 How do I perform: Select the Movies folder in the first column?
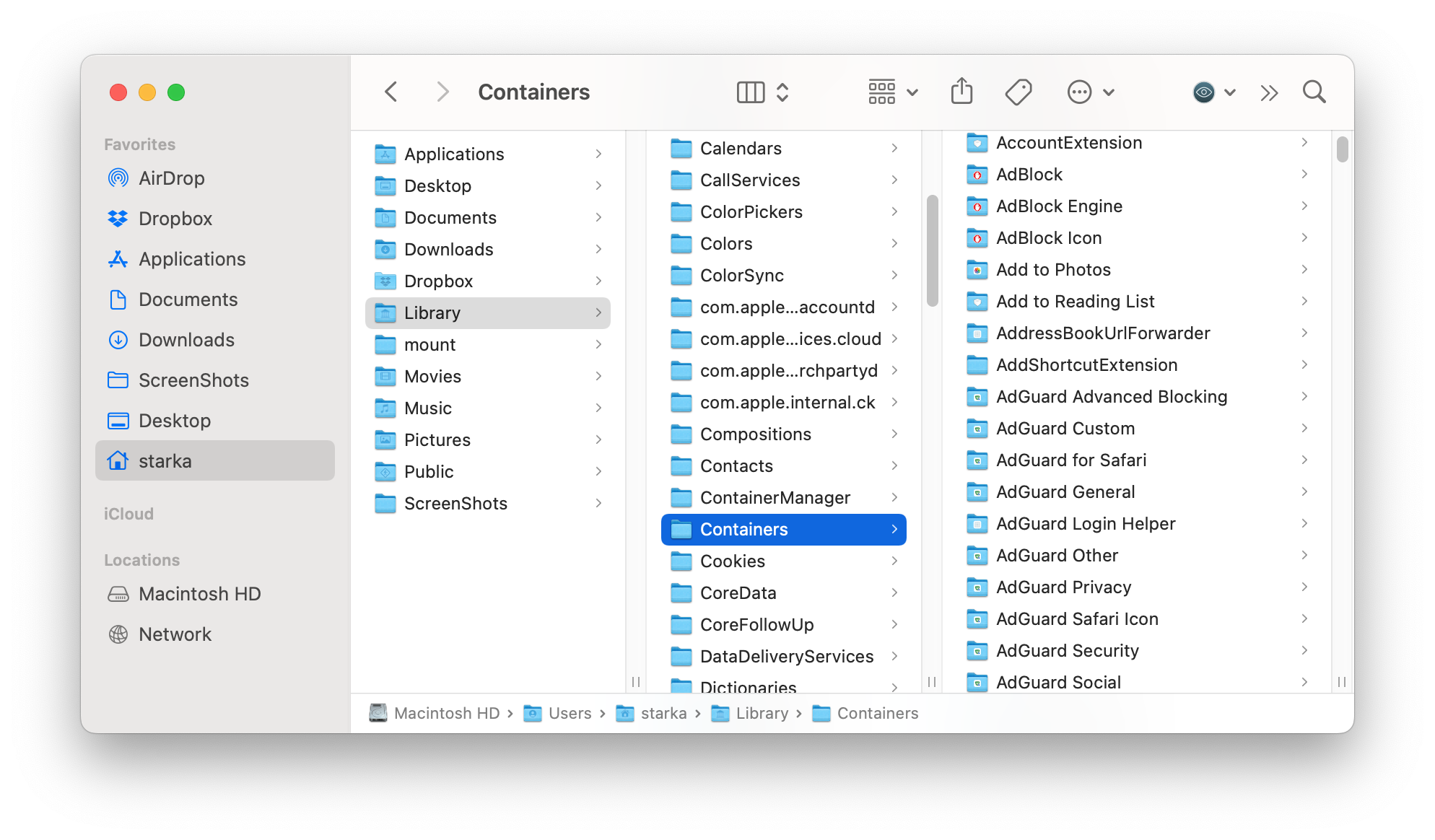click(x=488, y=377)
